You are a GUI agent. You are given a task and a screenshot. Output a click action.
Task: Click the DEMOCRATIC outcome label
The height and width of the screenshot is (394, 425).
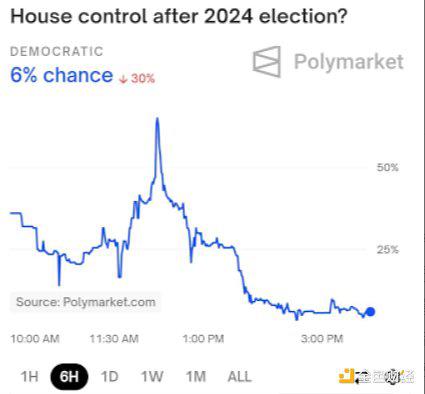pyautogui.click(x=57, y=52)
